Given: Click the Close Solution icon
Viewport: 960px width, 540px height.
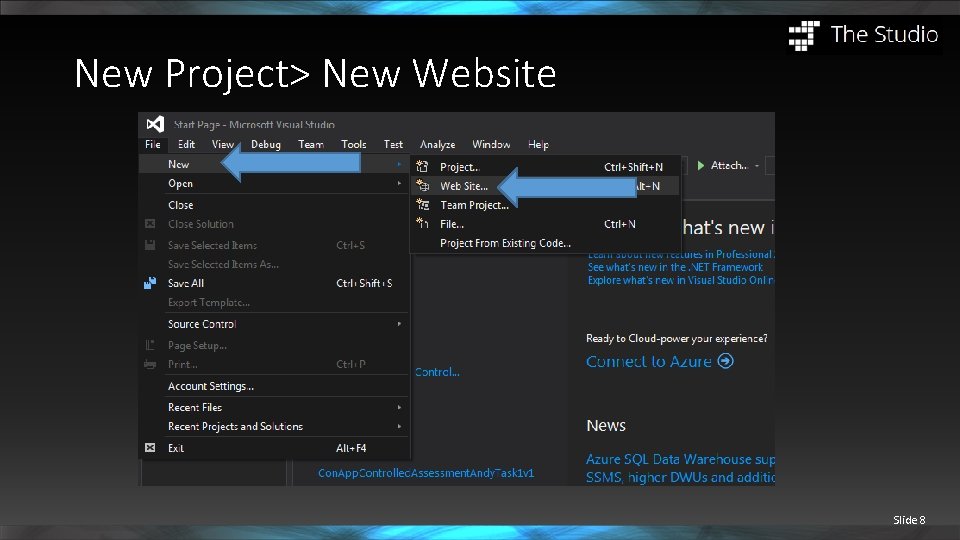Looking at the screenshot, I should click(x=150, y=223).
